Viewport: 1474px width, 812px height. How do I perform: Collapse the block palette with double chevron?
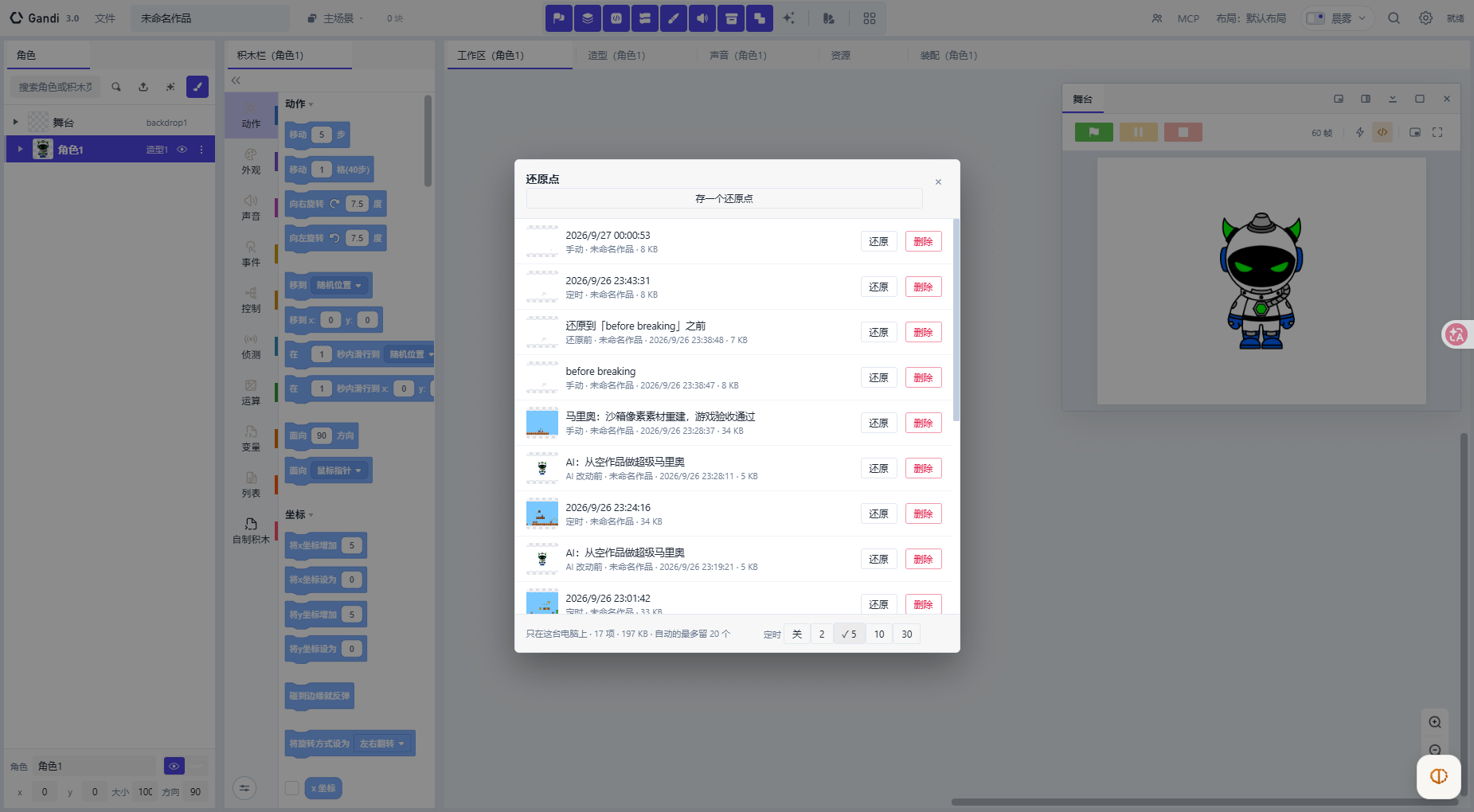coord(236,80)
